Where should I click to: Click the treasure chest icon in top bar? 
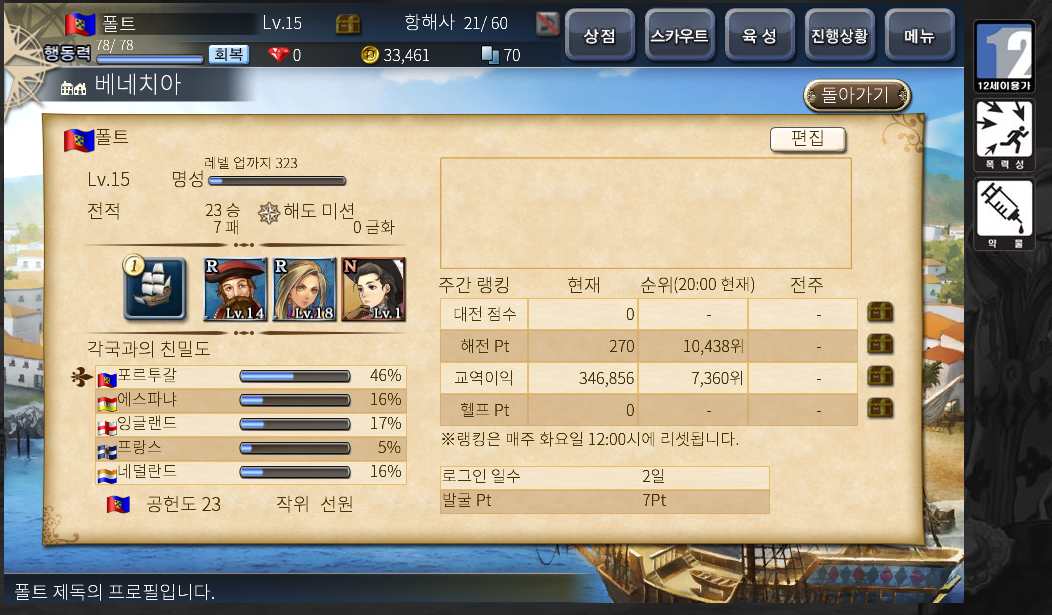[x=348, y=25]
